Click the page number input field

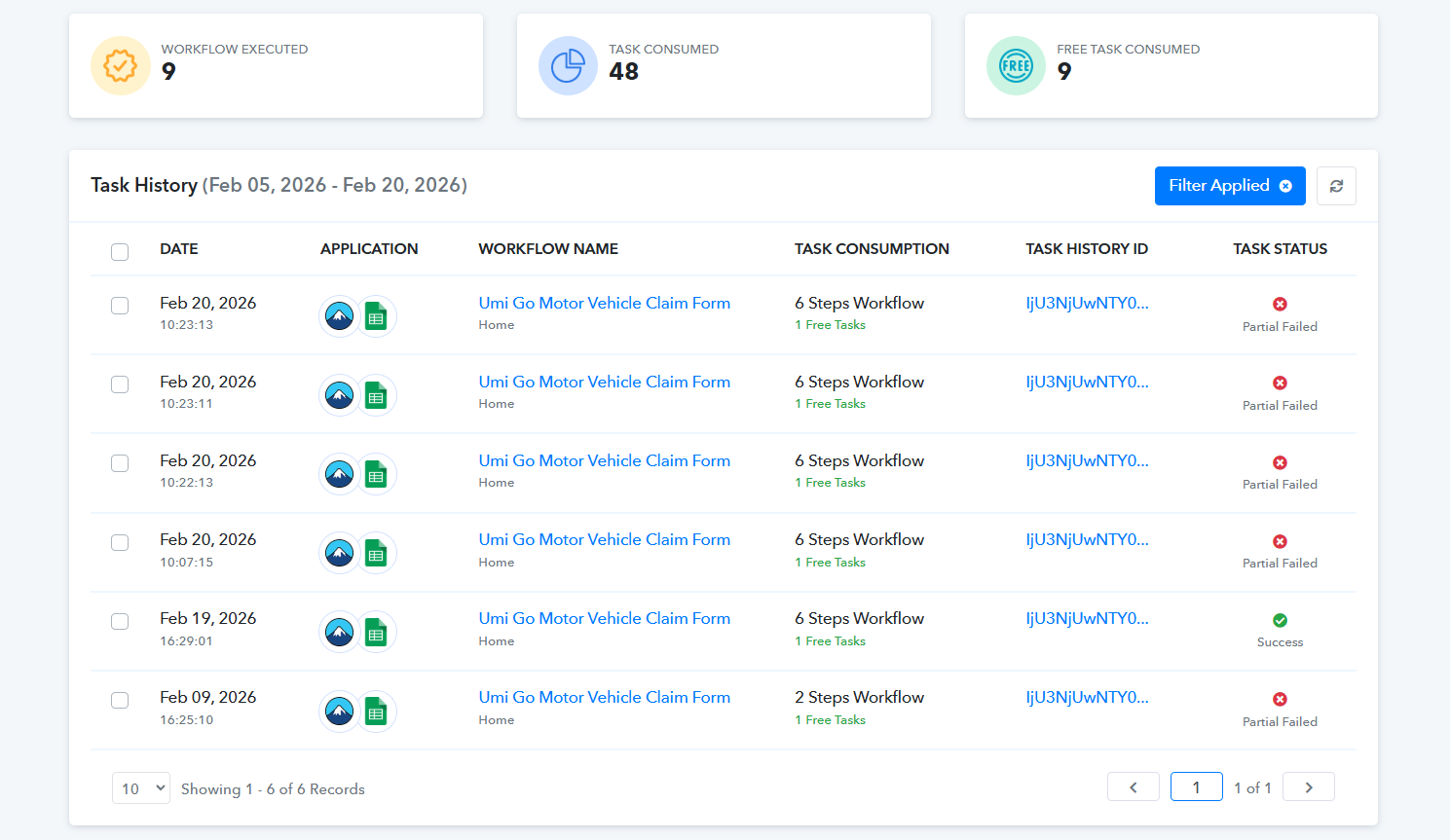[1196, 787]
